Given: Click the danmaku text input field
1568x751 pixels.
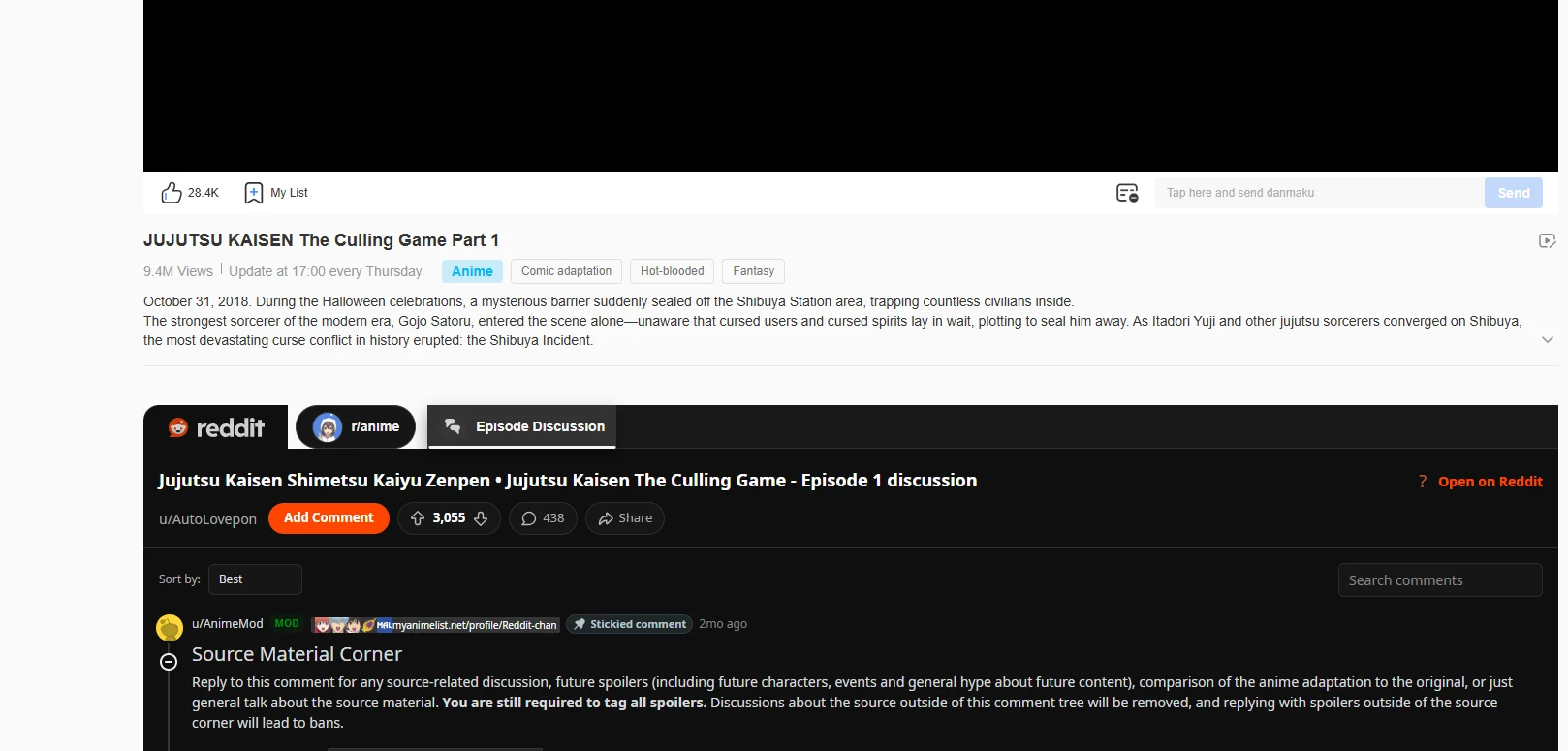Looking at the screenshot, I should 1319,193.
